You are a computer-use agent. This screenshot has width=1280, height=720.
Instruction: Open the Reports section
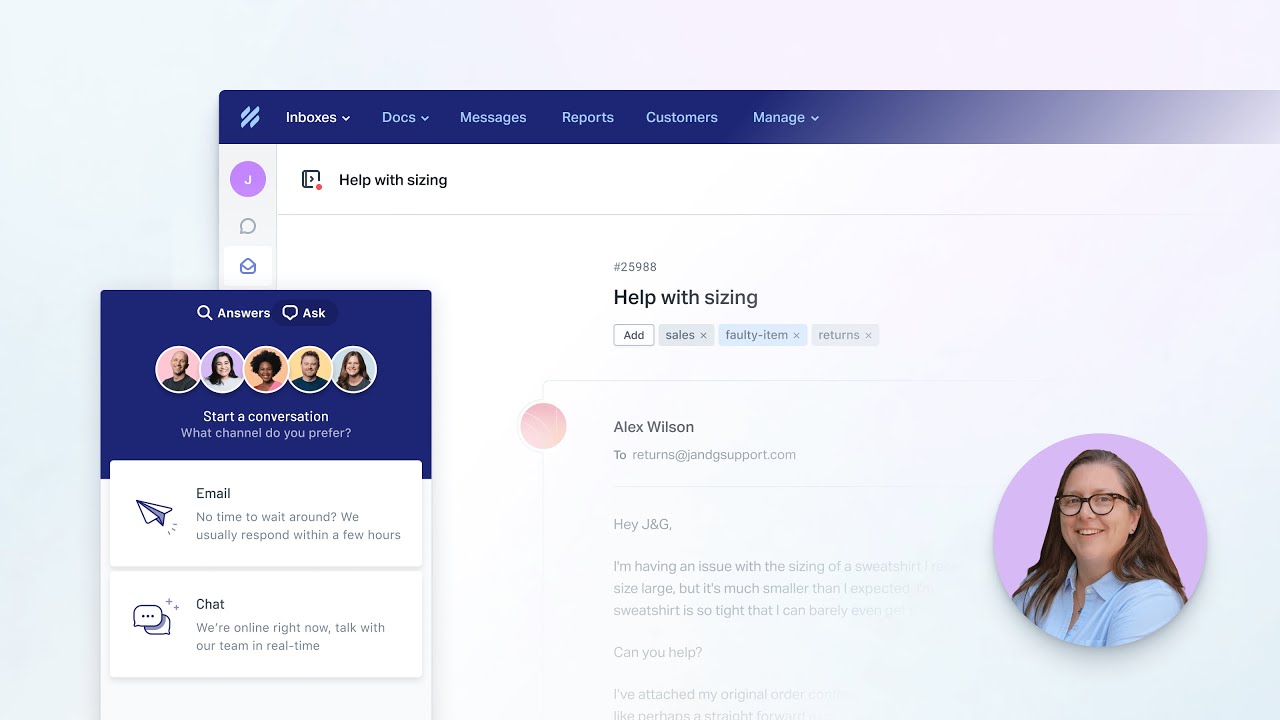(587, 117)
